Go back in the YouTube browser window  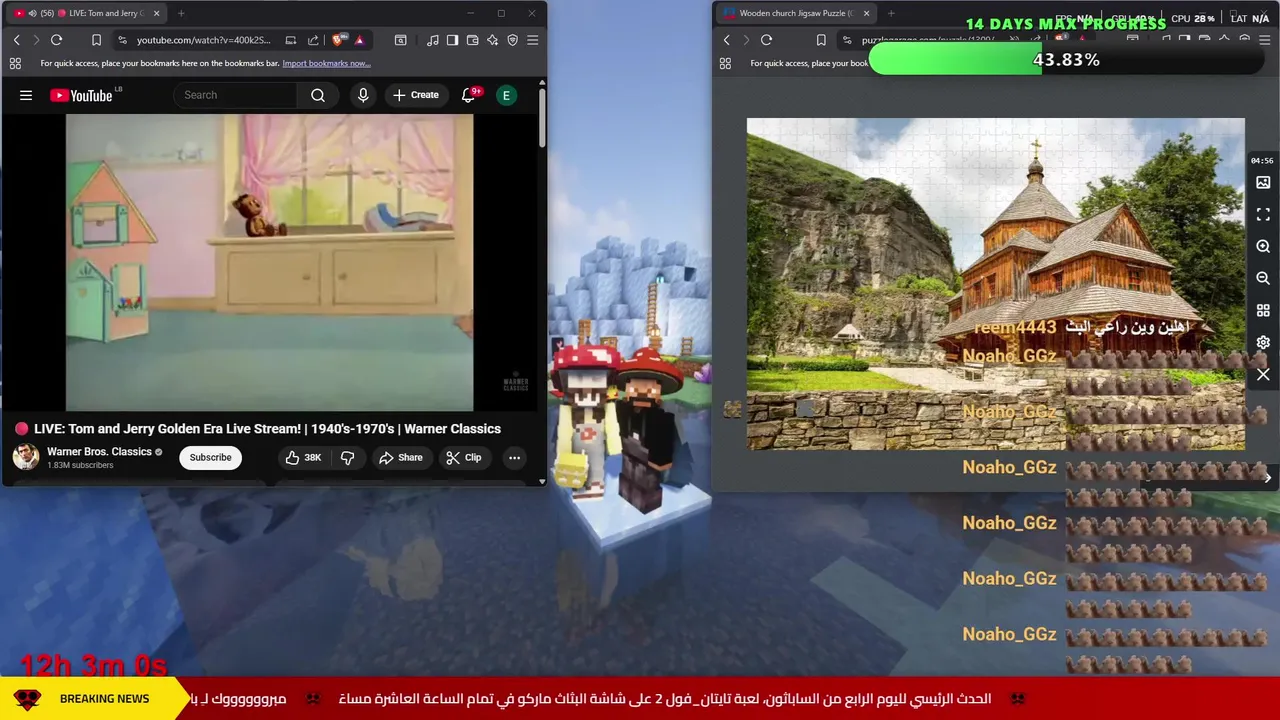point(16,40)
